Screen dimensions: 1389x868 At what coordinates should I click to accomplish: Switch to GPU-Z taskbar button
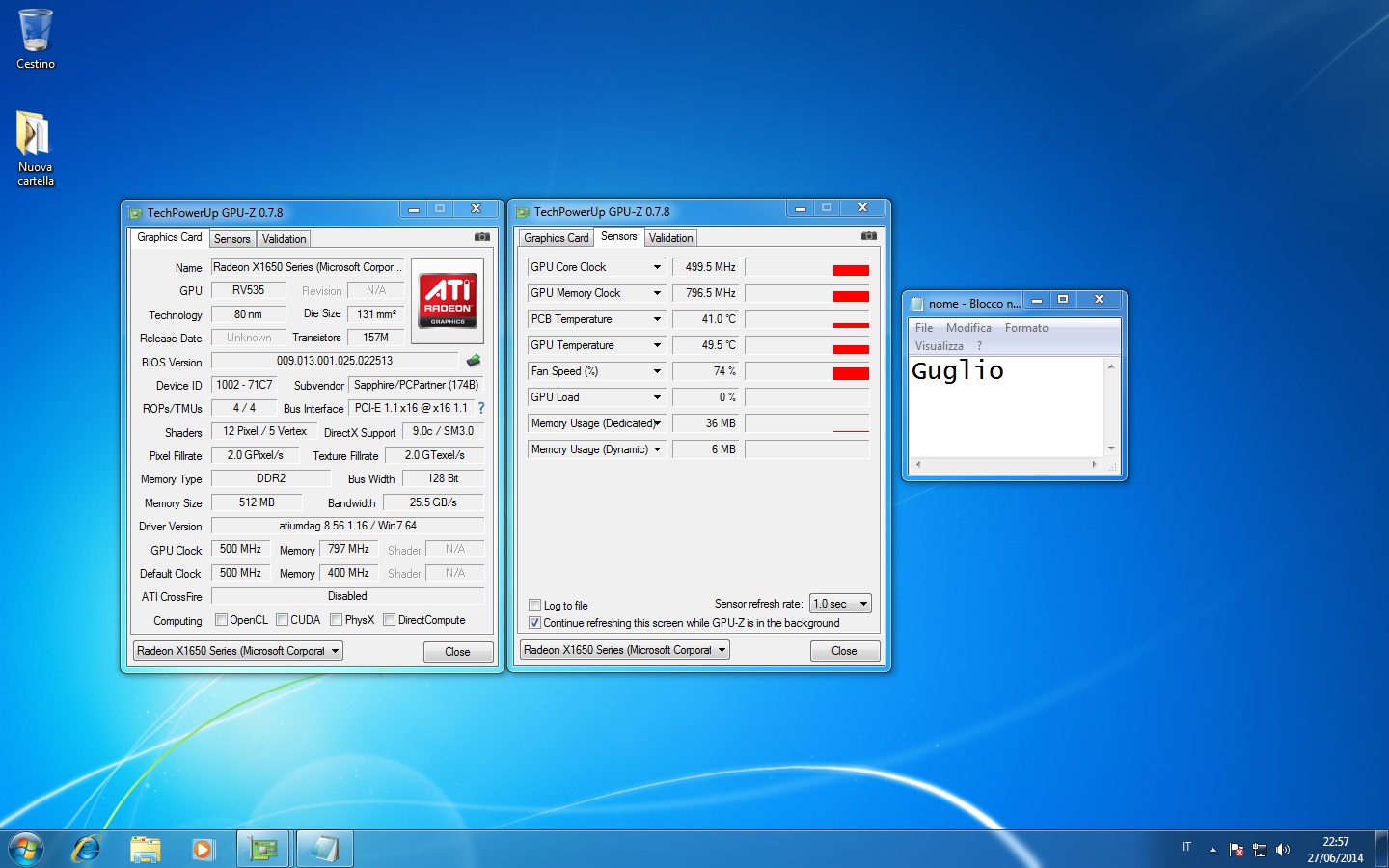point(263,850)
